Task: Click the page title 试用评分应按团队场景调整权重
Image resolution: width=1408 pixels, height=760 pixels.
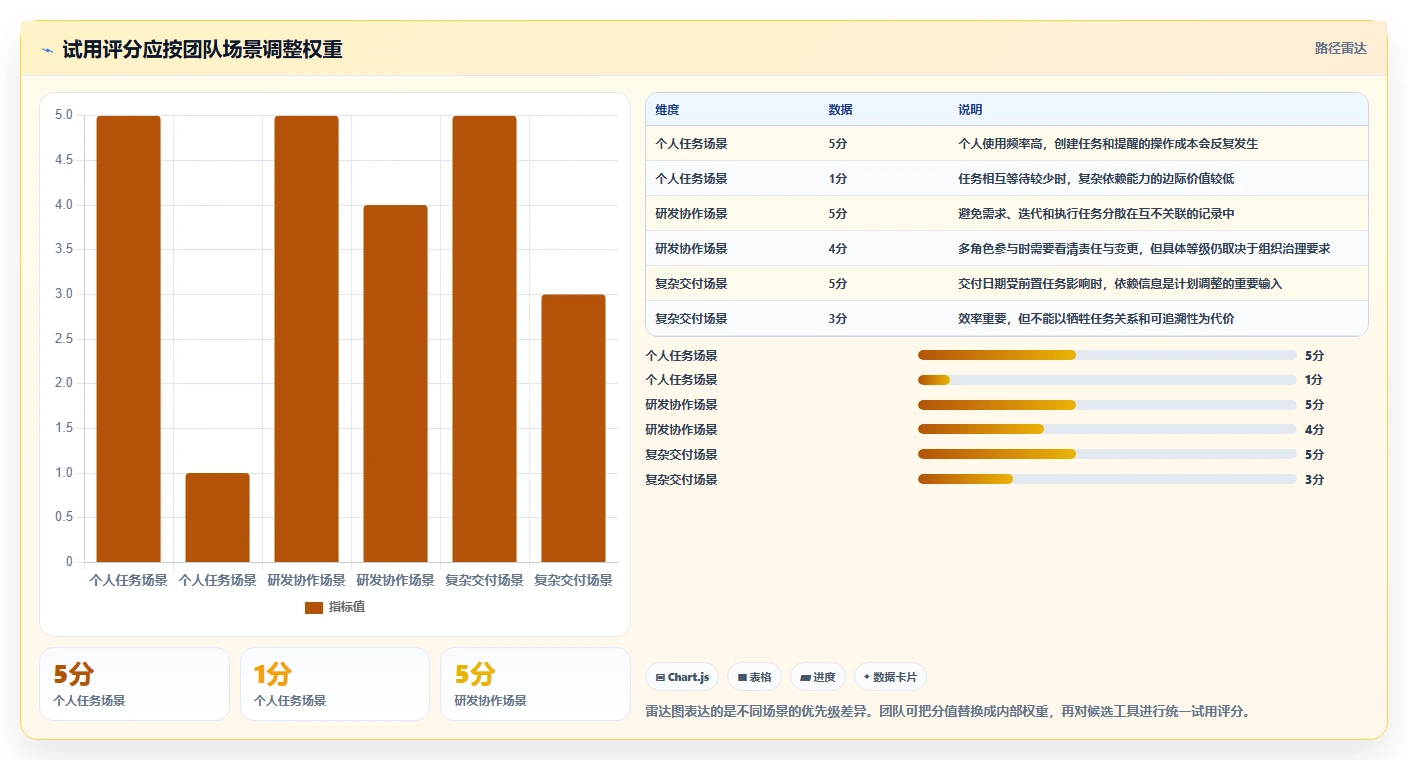Action: pos(202,50)
